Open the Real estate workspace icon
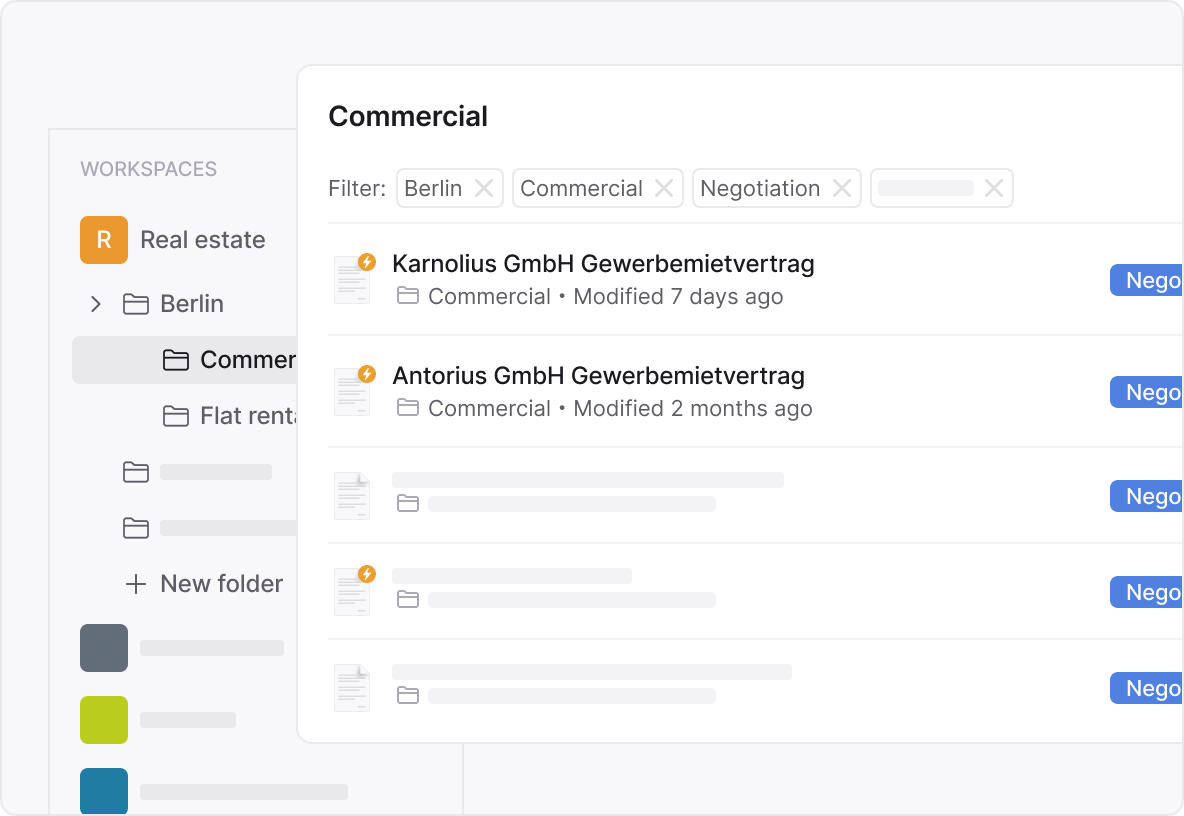This screenshot has height=816, width=1184. point(104,240)
